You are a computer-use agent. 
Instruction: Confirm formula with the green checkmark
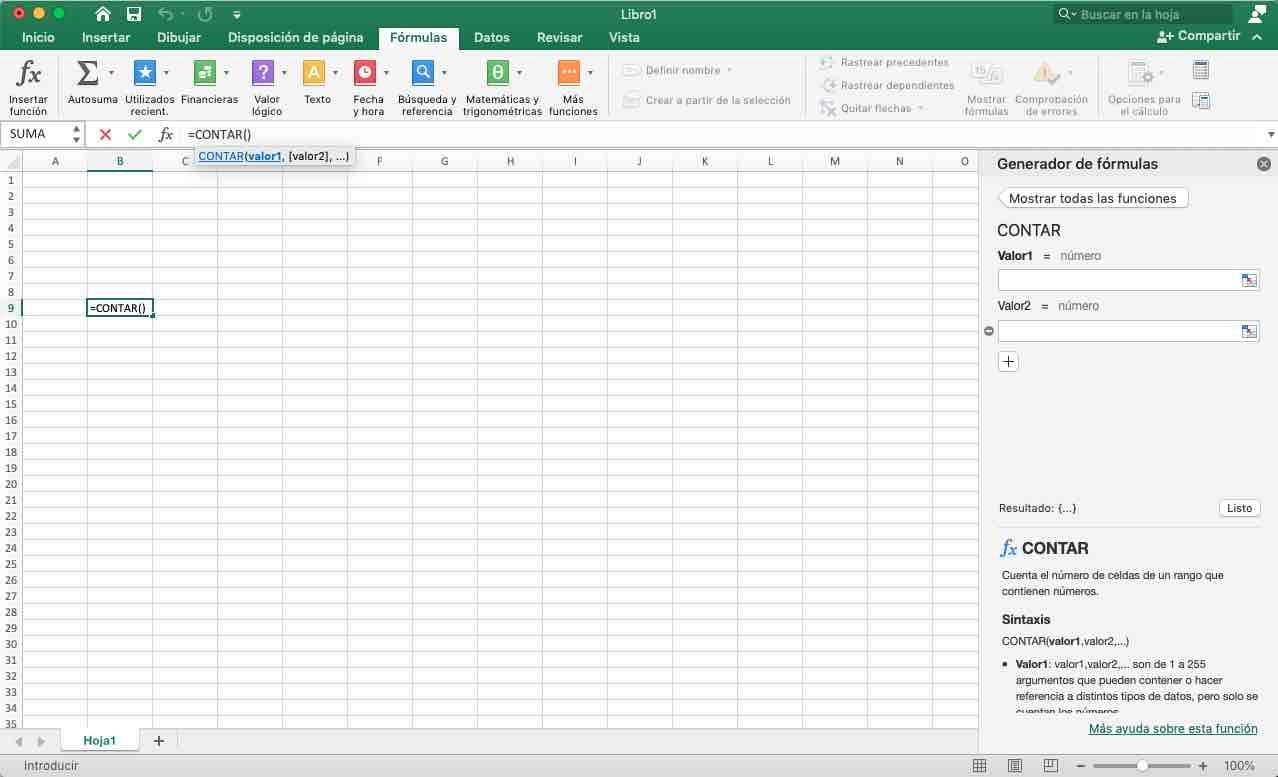pyautogui.click(x=135, y=135)
